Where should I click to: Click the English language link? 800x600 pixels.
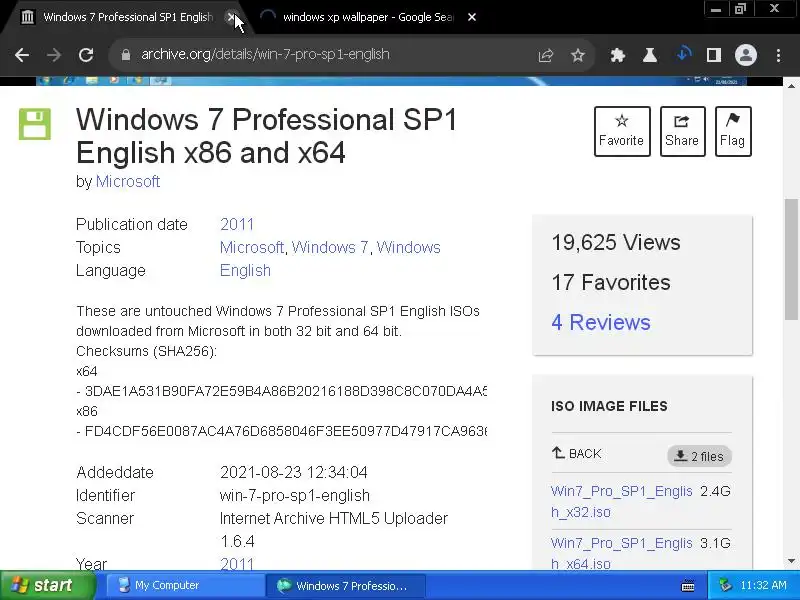[x=245, y=270]
